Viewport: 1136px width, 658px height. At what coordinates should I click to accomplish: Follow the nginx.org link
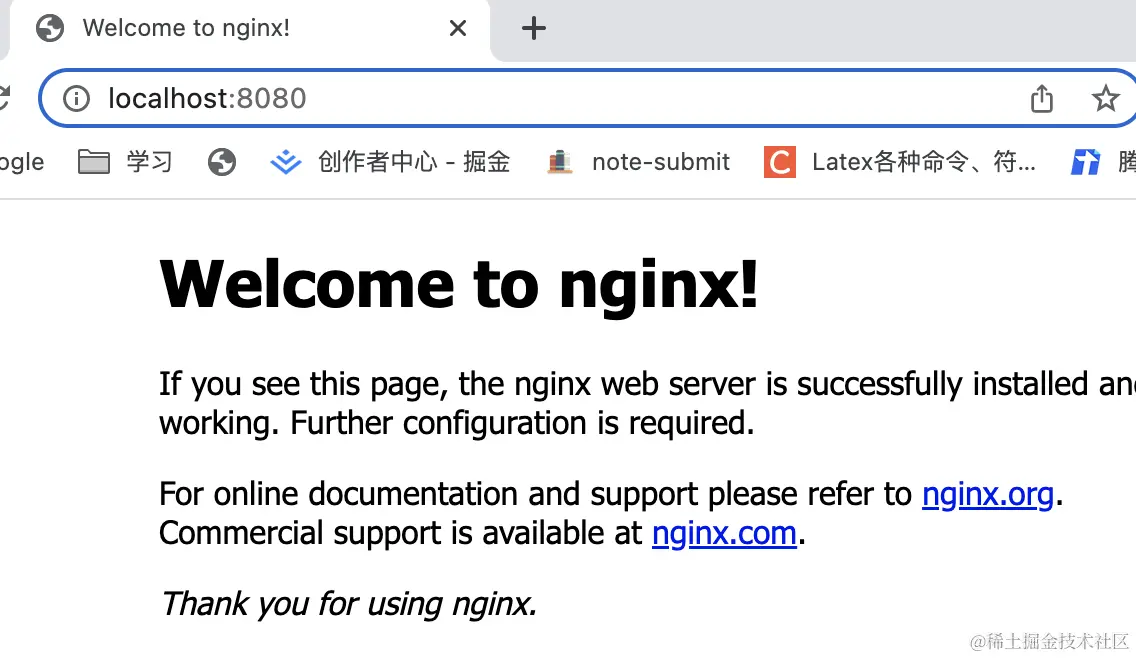click(x=987, y=494)
